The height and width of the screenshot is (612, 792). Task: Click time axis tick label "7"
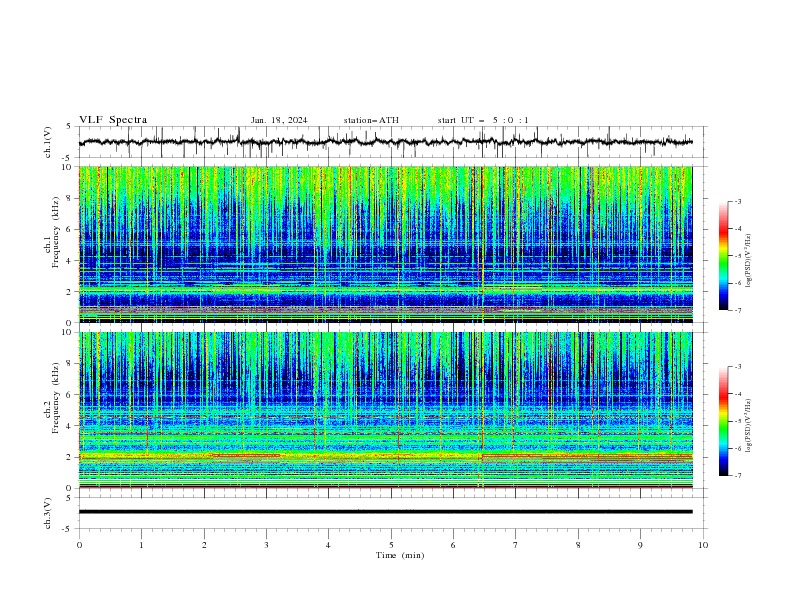coord(516,545)
